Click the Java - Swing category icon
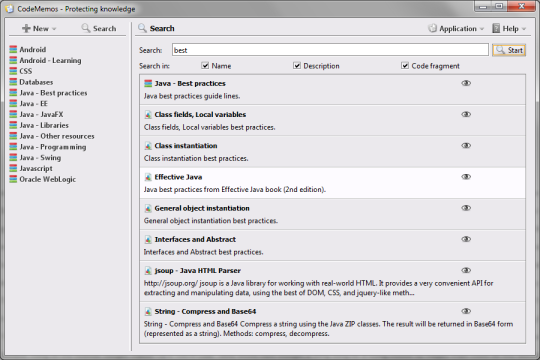This screenshot has height=360, width=540. (13, 157)
